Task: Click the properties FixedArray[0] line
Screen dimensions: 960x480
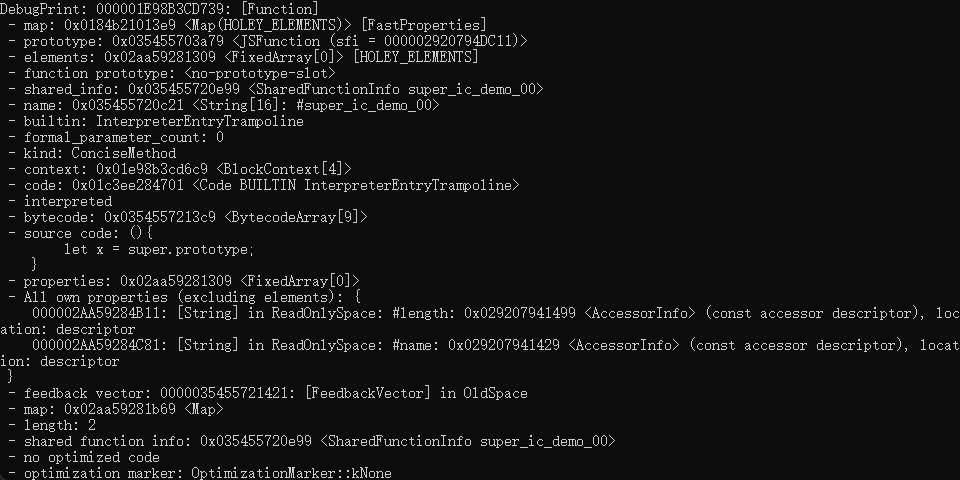Action: [x=184, y=281]
